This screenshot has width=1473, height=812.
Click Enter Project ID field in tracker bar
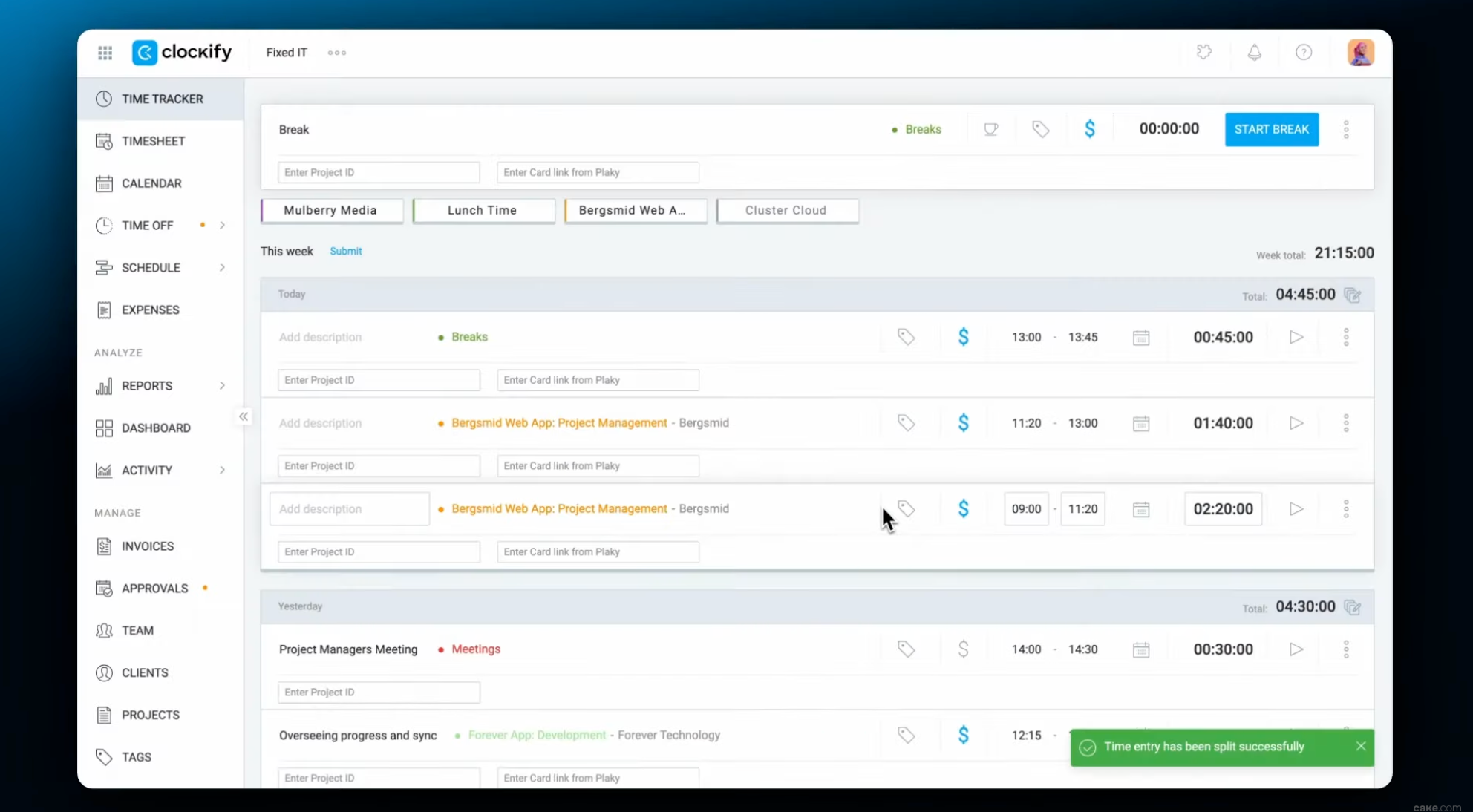379,172
